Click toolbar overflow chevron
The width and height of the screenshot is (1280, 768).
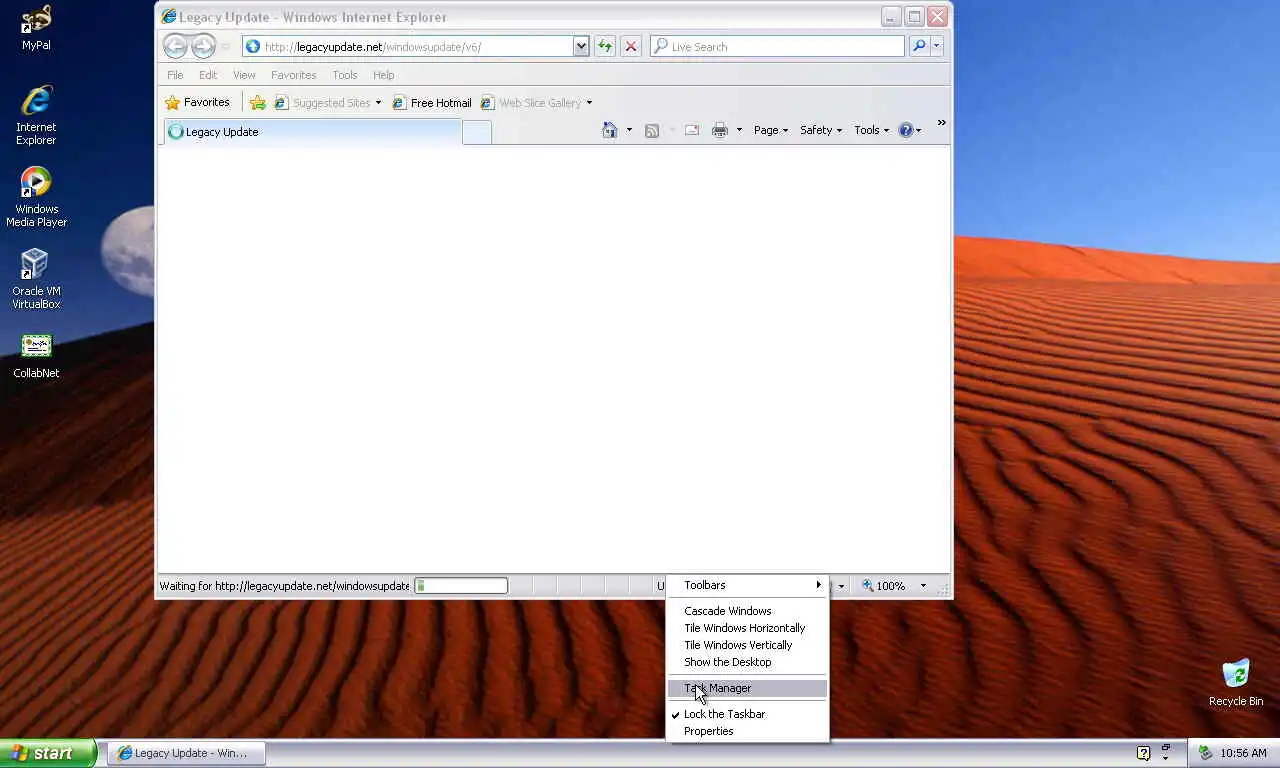(941, 123)
